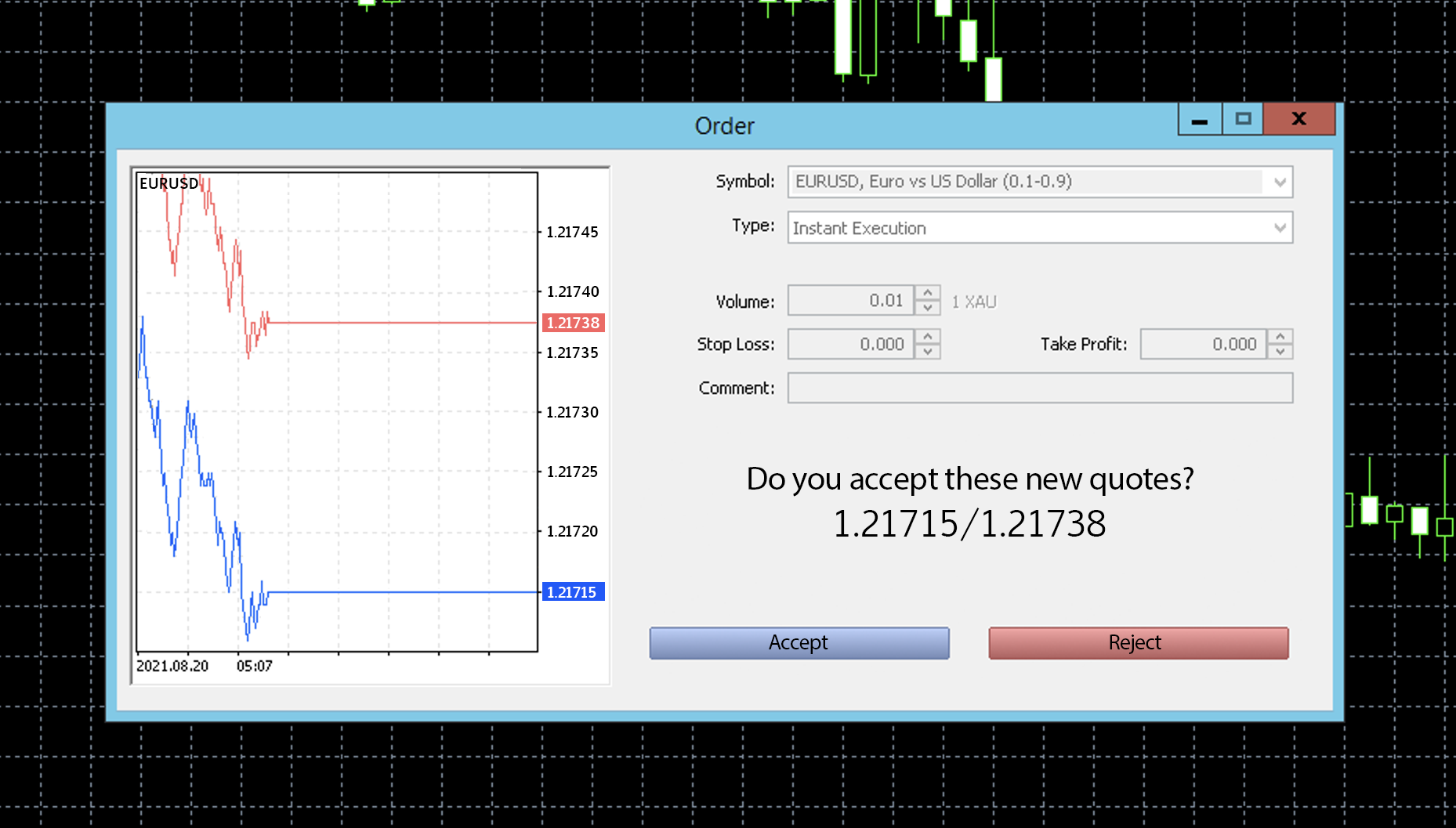Decrease Take Profit with down arrow
The width and height of the screenshot is (1456, 828).
(1280, 352)
